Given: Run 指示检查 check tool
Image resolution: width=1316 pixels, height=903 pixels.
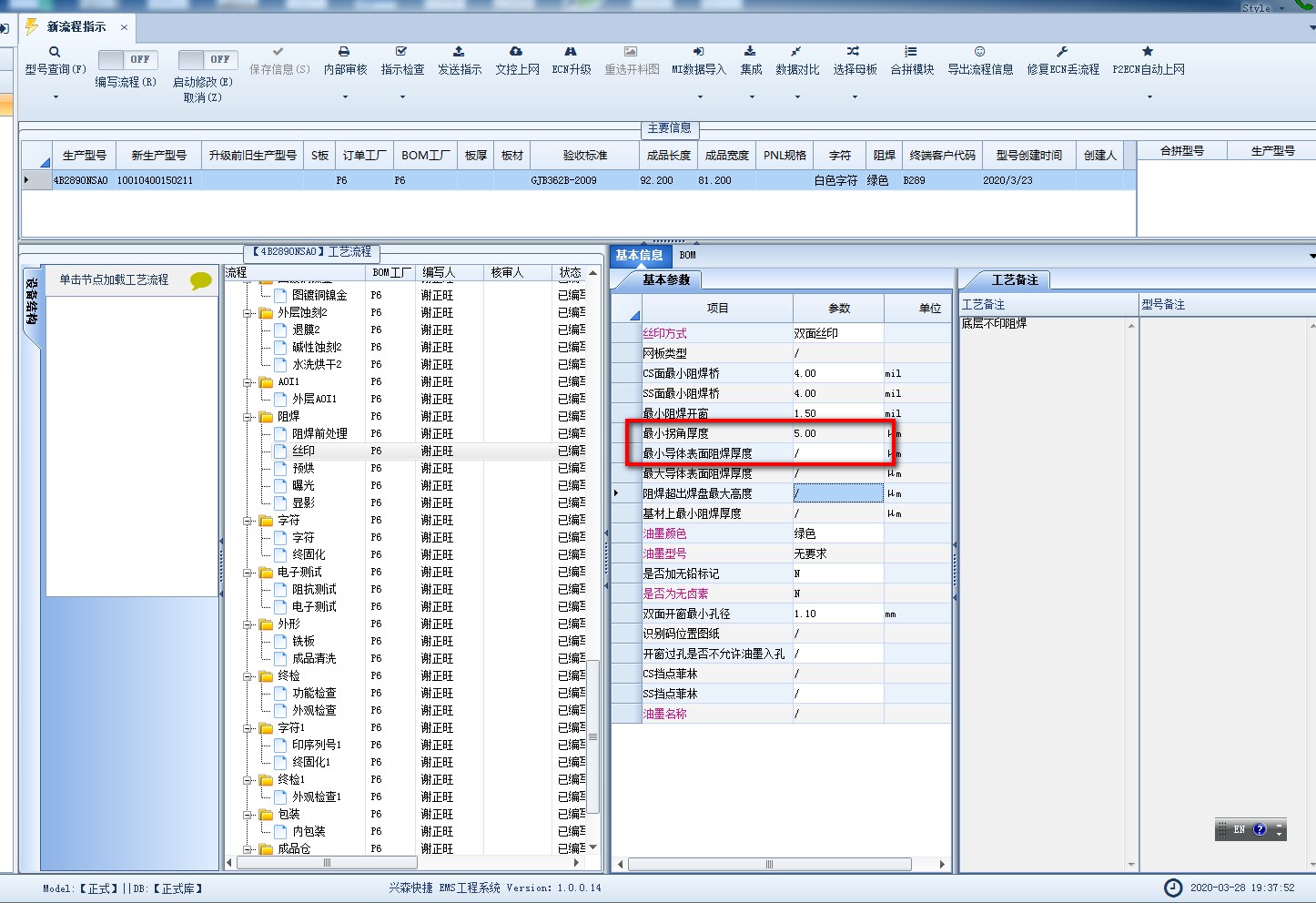Looking at the screenshot, I should click(x=401, y=60).
